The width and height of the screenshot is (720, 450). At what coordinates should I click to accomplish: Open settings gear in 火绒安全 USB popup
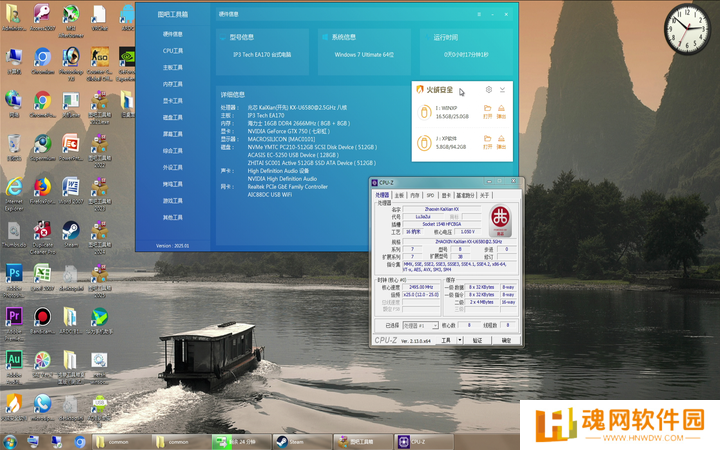489,90
